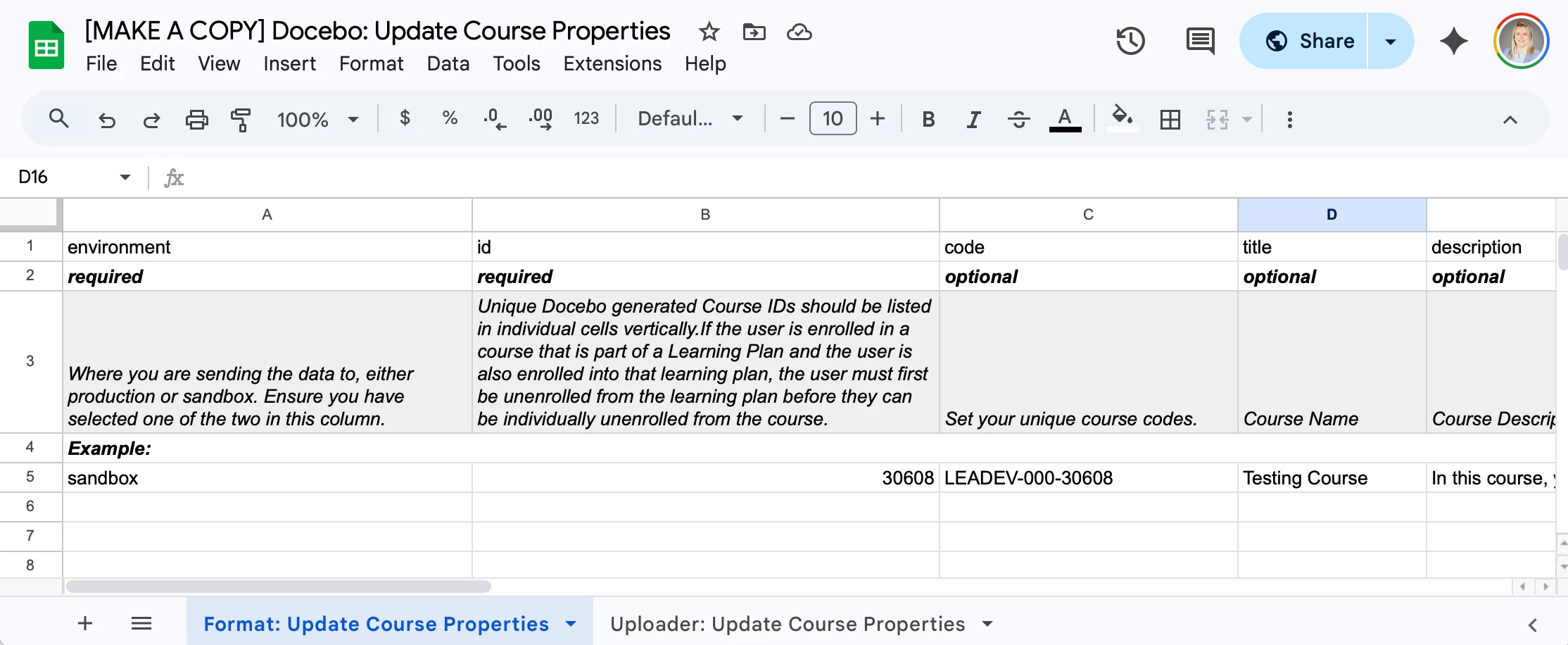1568x645 pixels.
Task: Click the Share button
Action: pos(1304,41)
